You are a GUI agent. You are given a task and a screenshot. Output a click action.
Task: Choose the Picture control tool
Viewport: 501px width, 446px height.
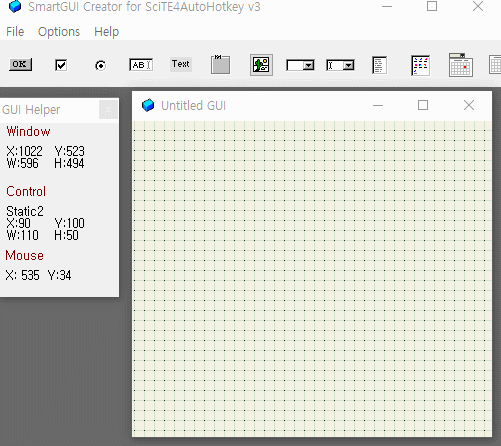pos(261,65)
